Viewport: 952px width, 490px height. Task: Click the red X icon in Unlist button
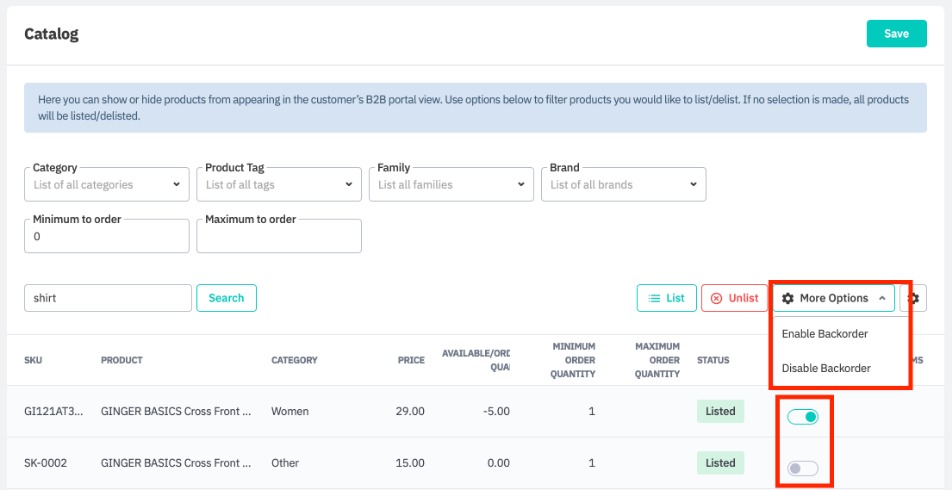pyautogui.click(x=716, y=298)
